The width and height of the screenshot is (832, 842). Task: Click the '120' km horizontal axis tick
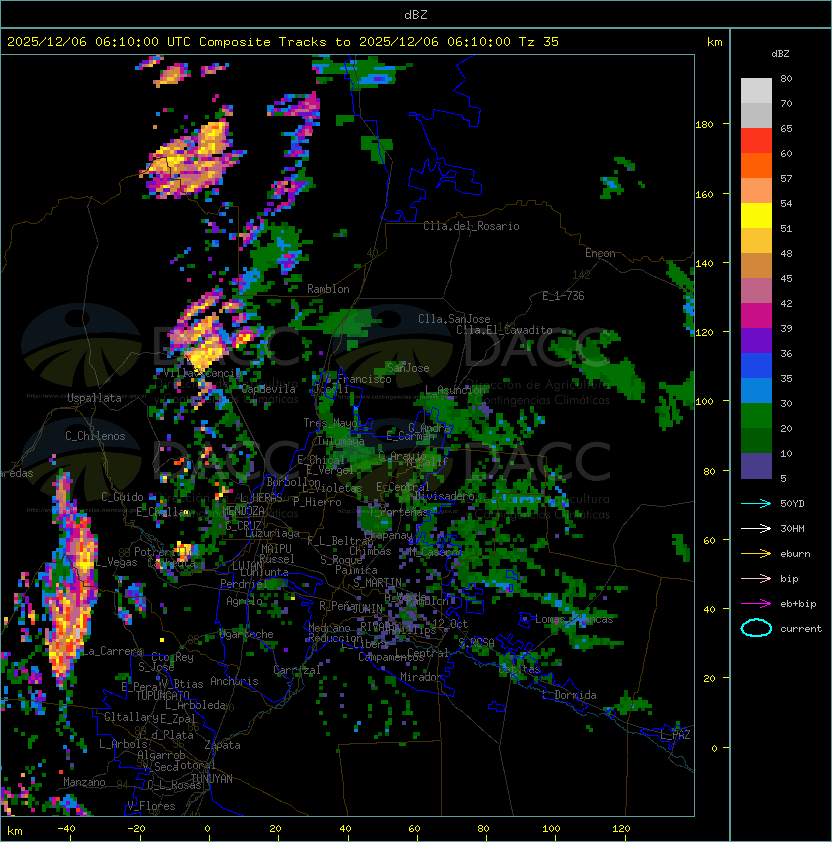click(x=621, y=829)
